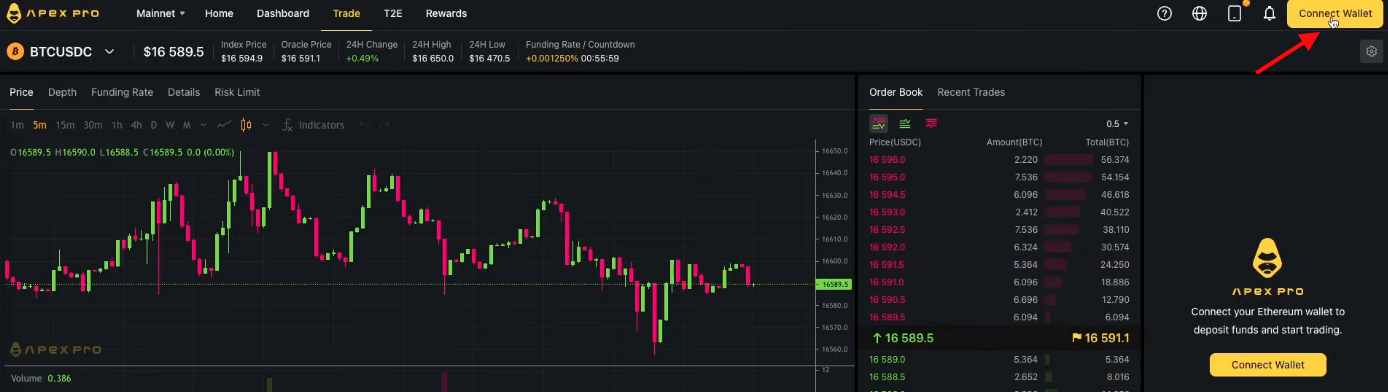
Task: Open the notifications bell
Action: [x=1269, y=14]
